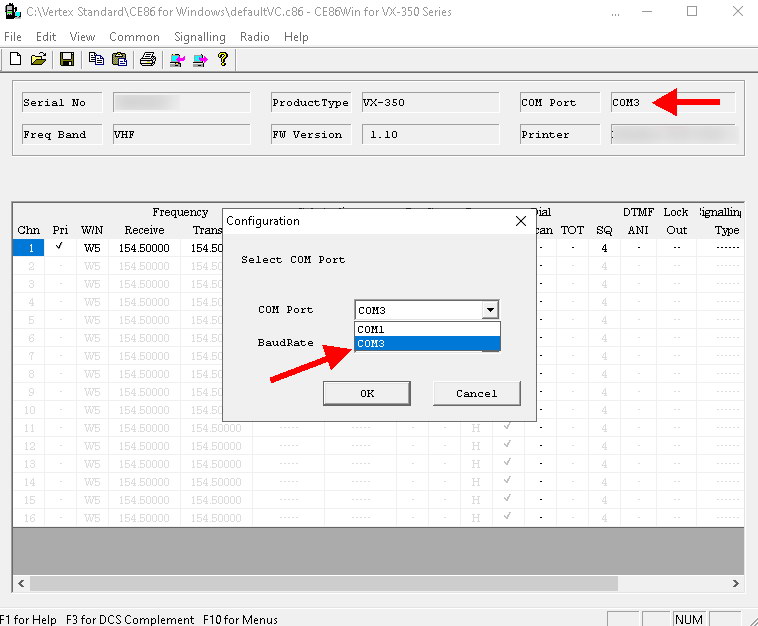The image size is (758, 626).
Task: Expand the COM Port combo box arrow
Action: click(490, 310)
